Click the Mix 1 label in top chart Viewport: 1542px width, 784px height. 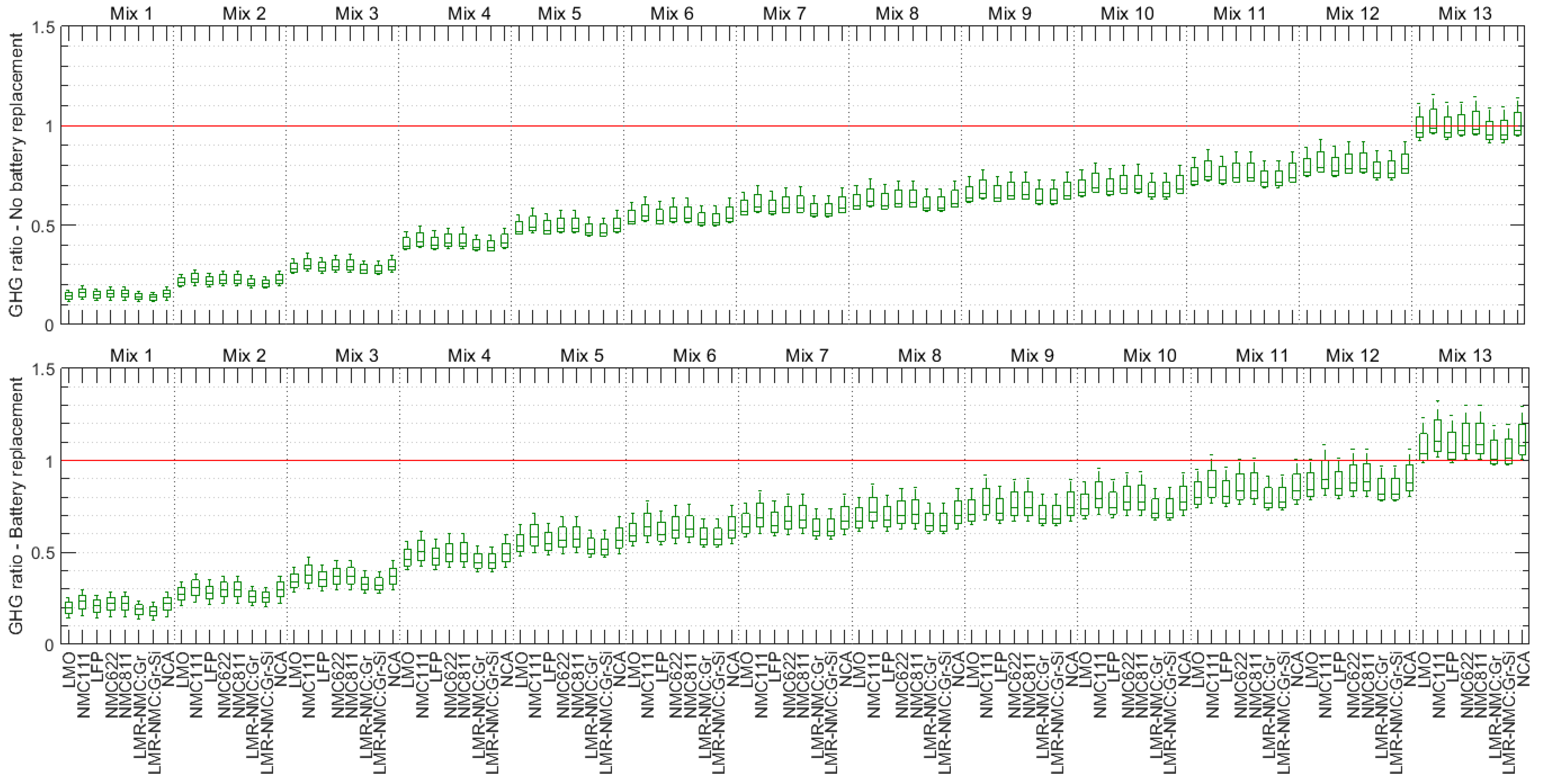[x=131, y=14]
